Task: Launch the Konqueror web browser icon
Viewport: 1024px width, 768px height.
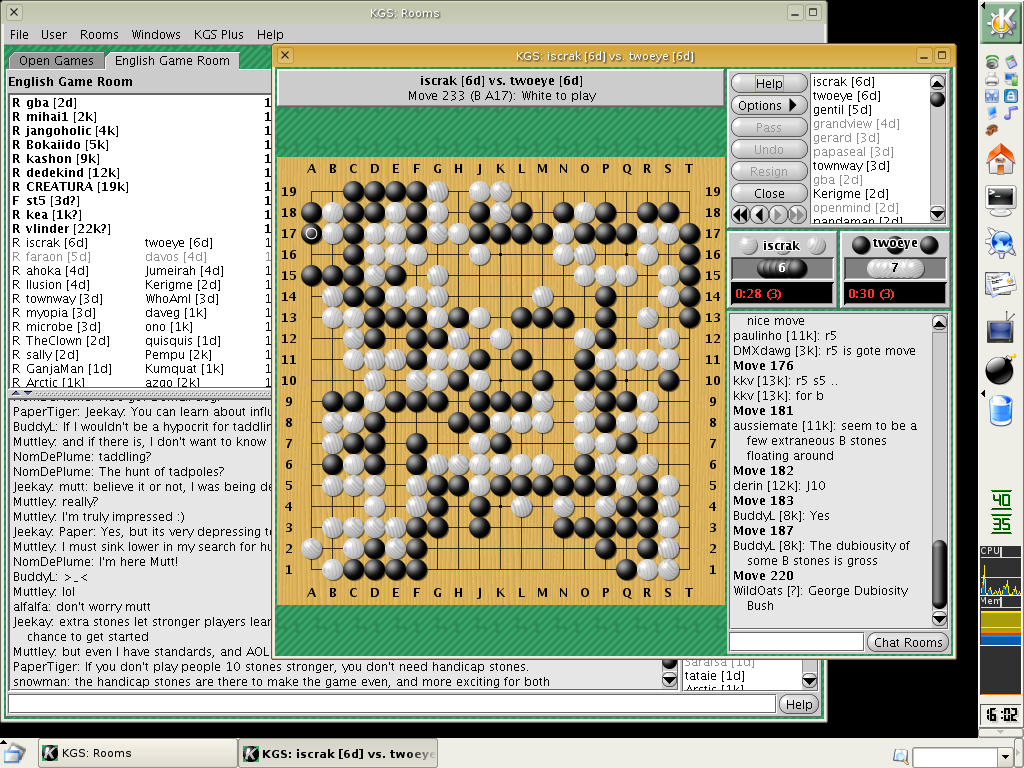Action: [x=1000, y=242]
